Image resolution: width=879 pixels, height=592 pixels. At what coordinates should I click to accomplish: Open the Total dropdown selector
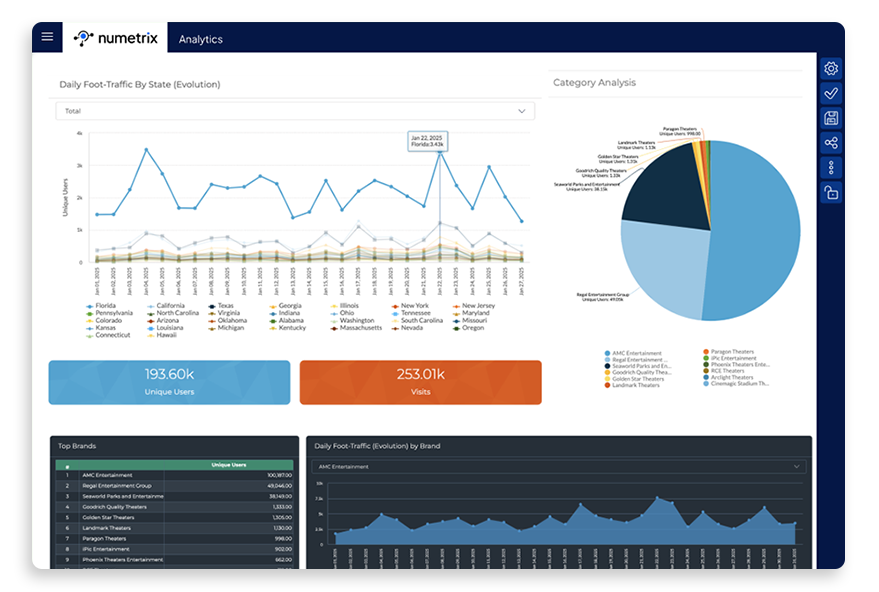click(295, 111)
